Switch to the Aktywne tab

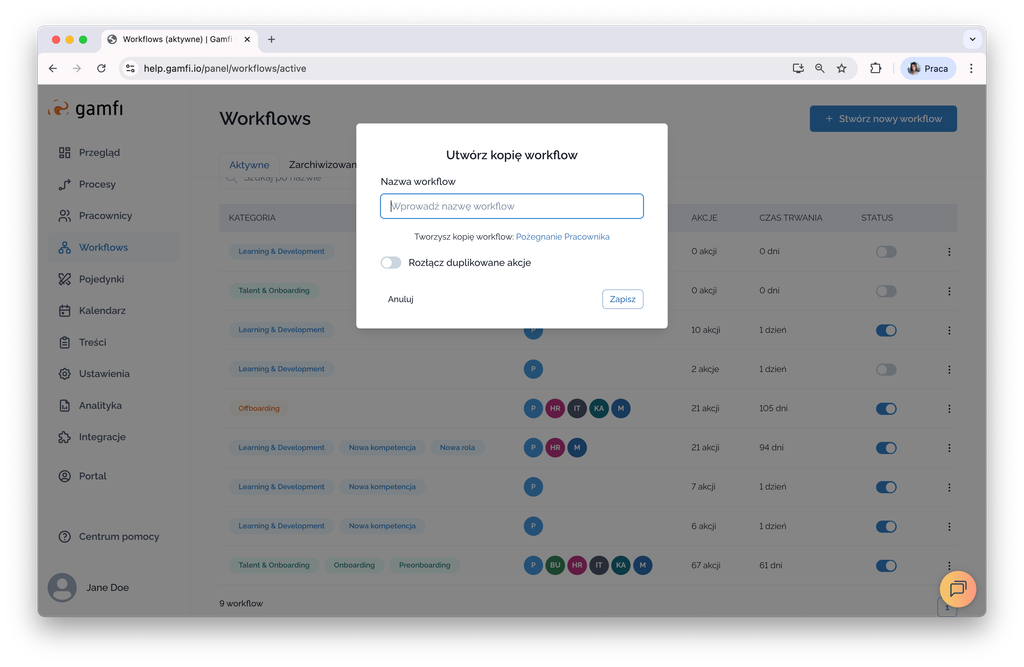pos(249,165)
